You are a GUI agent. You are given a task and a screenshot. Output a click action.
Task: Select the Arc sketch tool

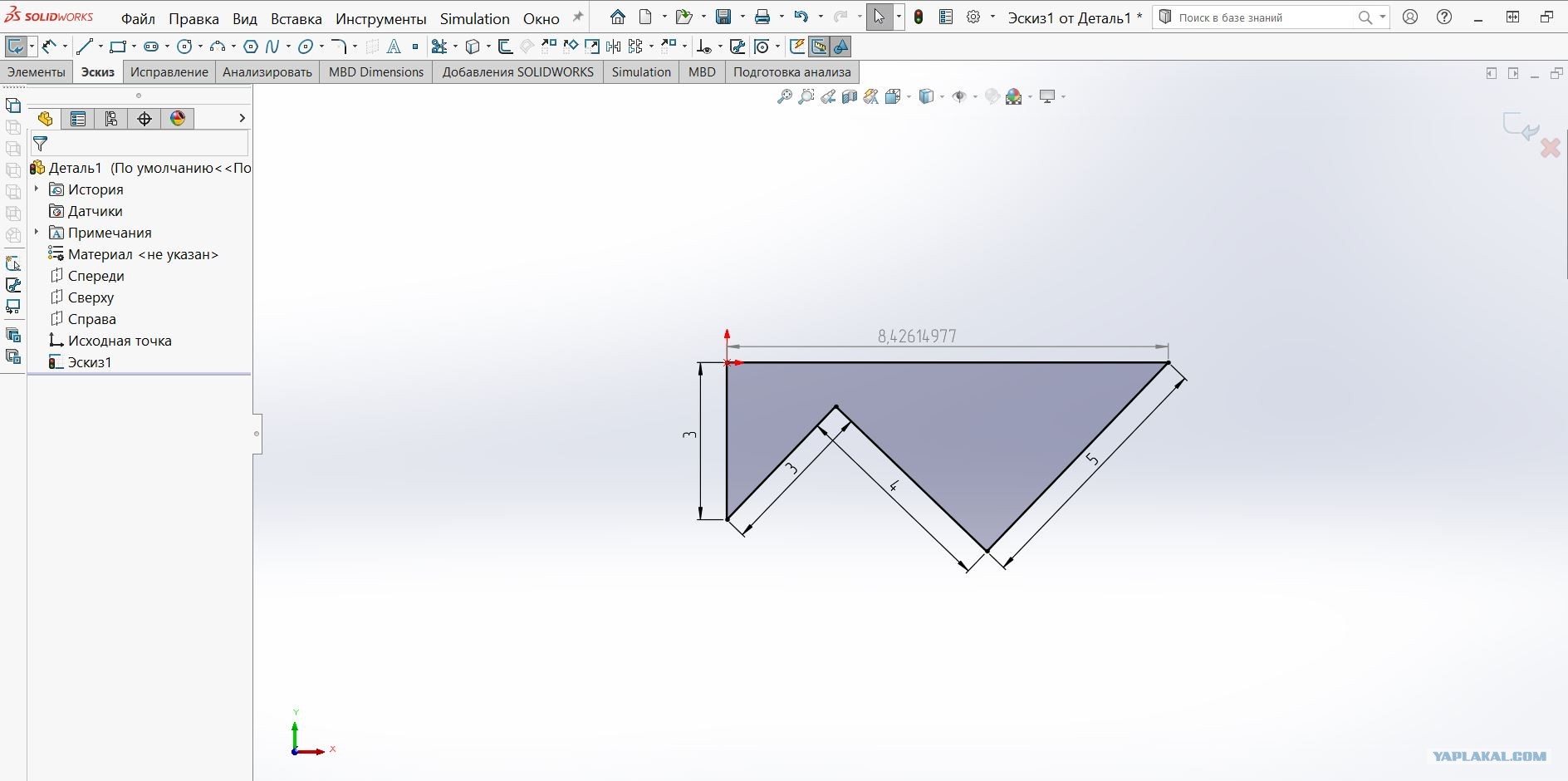coord(218,47)
